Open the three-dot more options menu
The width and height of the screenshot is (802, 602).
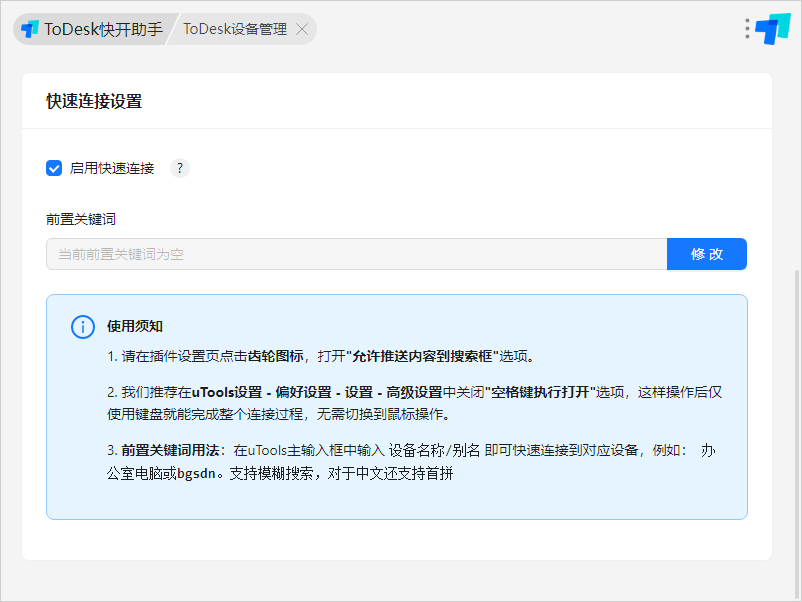pos(747,29)
